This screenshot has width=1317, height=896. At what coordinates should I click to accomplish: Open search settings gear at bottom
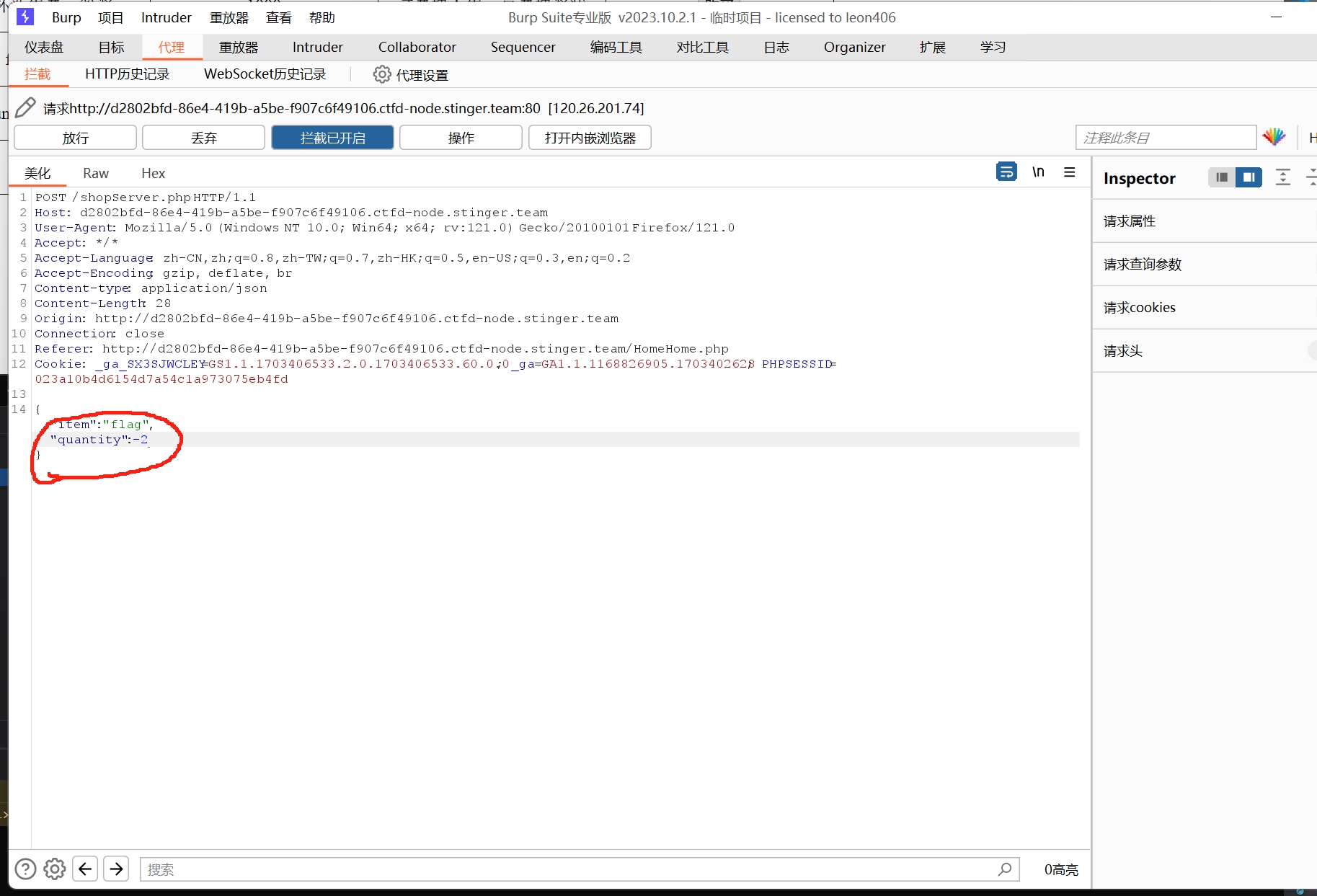coord(55,869)
